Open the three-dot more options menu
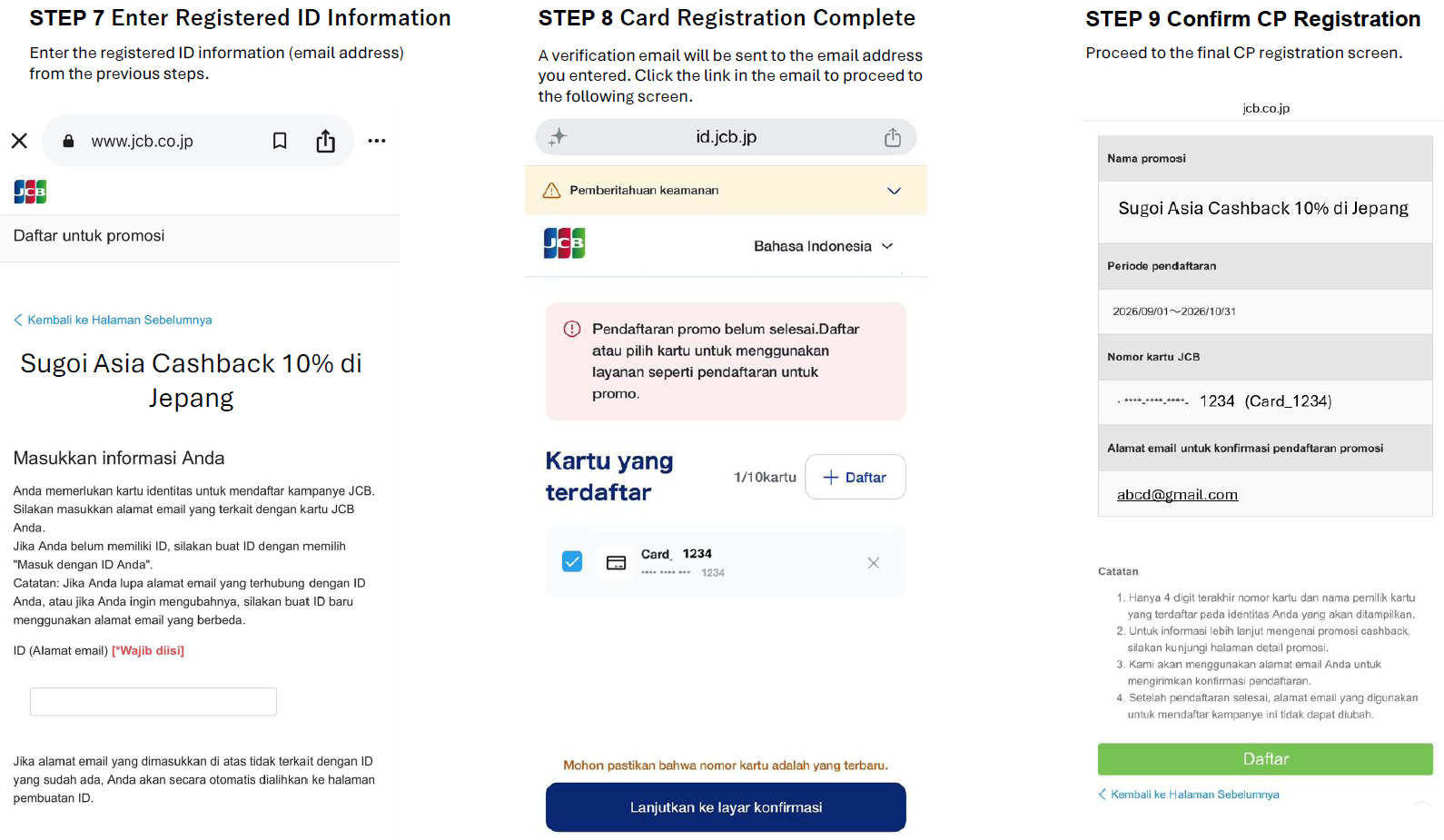The width and height of the screenshot is (1444, 840). pyautogui.click(x=377, y=141)
